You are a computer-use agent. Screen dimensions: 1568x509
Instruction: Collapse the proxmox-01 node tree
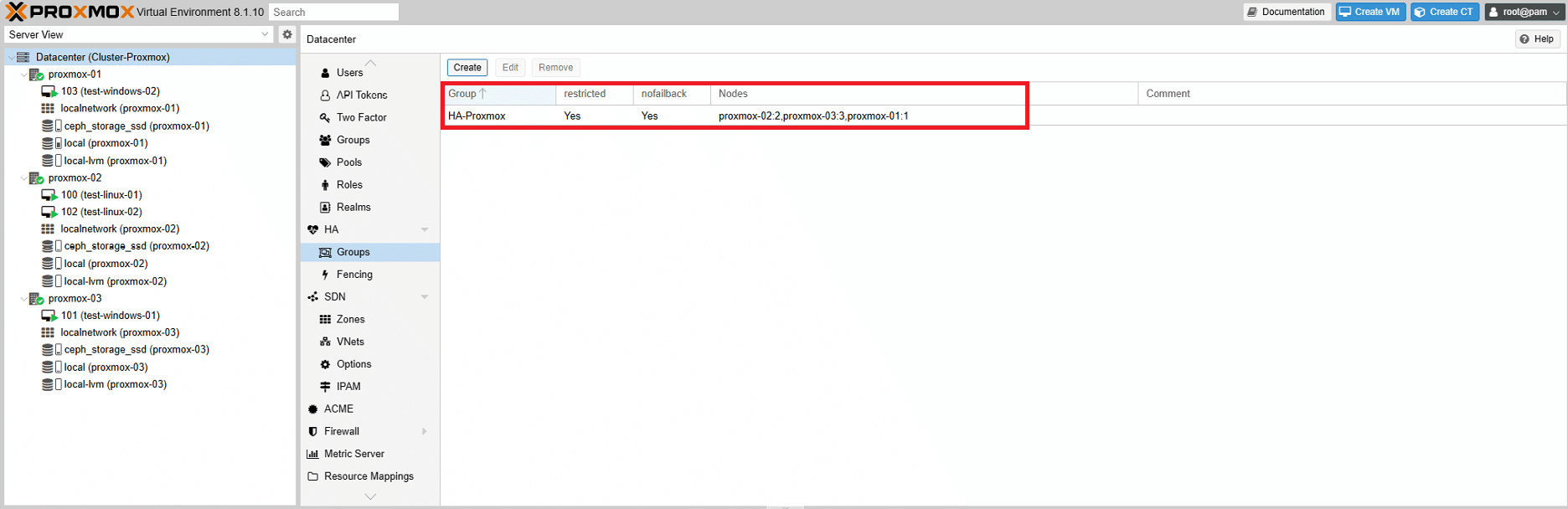coord(23,75)
